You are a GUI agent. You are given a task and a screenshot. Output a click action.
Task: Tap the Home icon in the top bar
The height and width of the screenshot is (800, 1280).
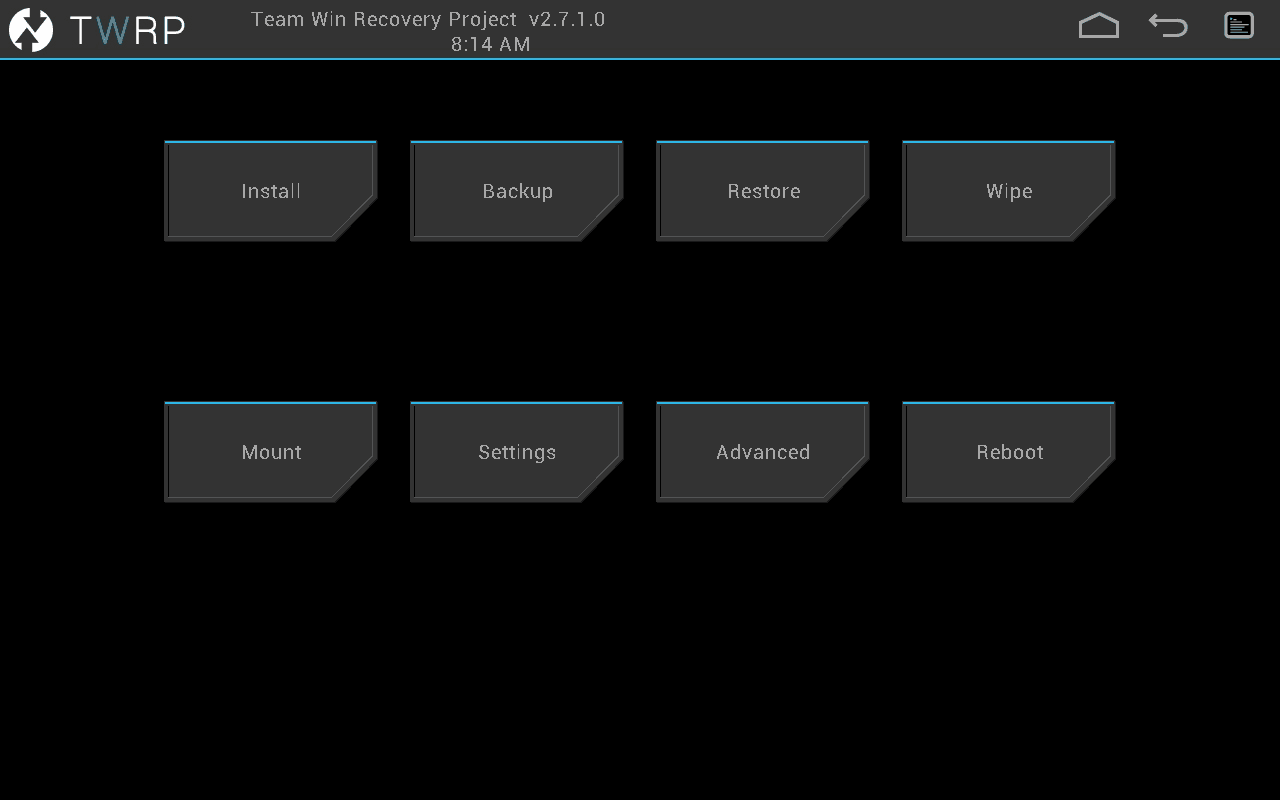click(1098, 26)
